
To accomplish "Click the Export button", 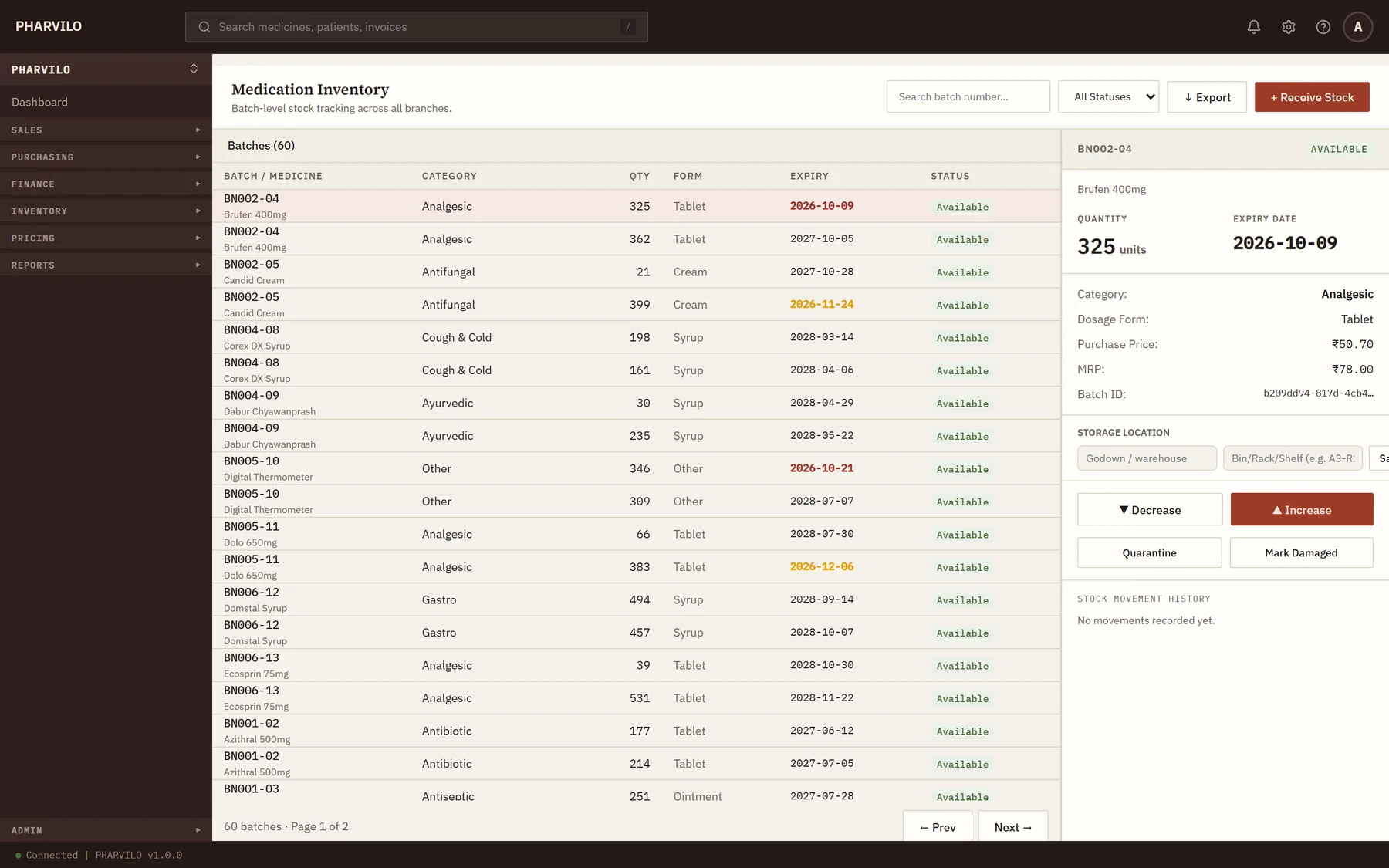I will (1207, 96).
